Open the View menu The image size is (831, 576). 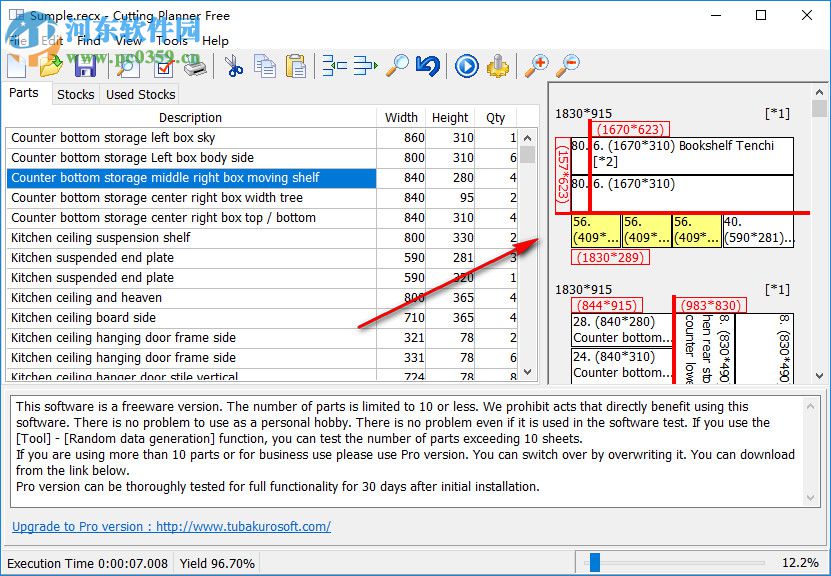128,41
